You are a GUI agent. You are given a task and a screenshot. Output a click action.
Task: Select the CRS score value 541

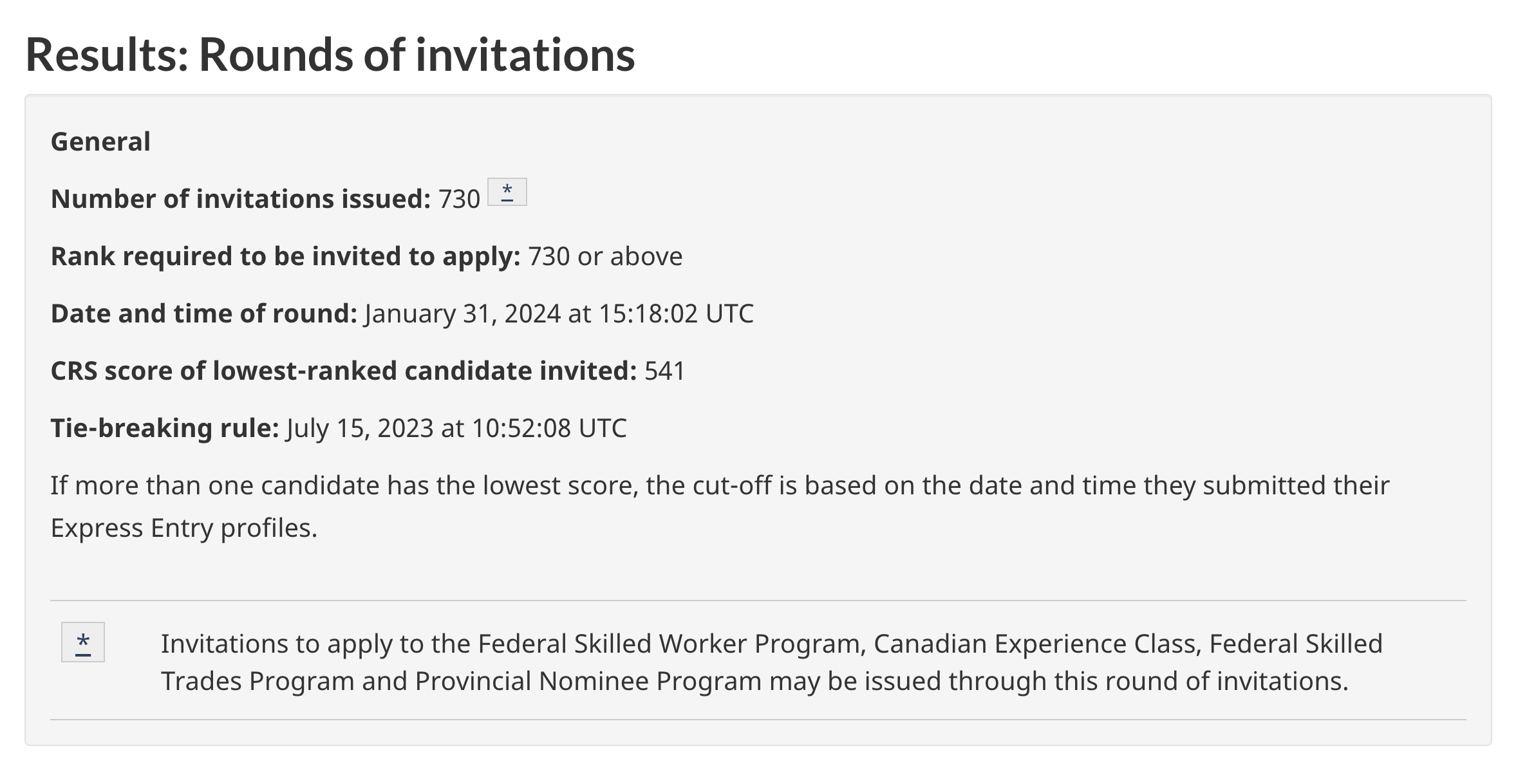pyautogui.click(x=665, y=371)
